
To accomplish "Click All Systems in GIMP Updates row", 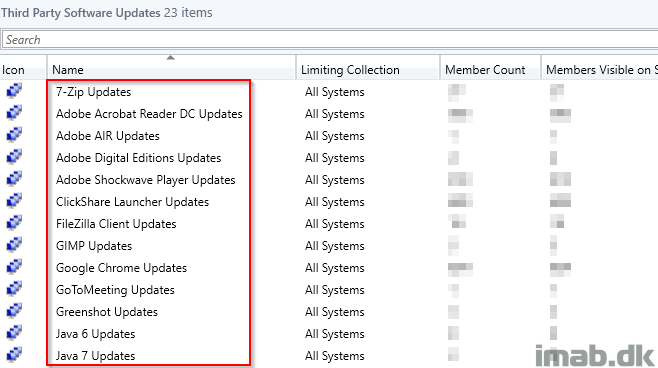I will tap(334, 246).
